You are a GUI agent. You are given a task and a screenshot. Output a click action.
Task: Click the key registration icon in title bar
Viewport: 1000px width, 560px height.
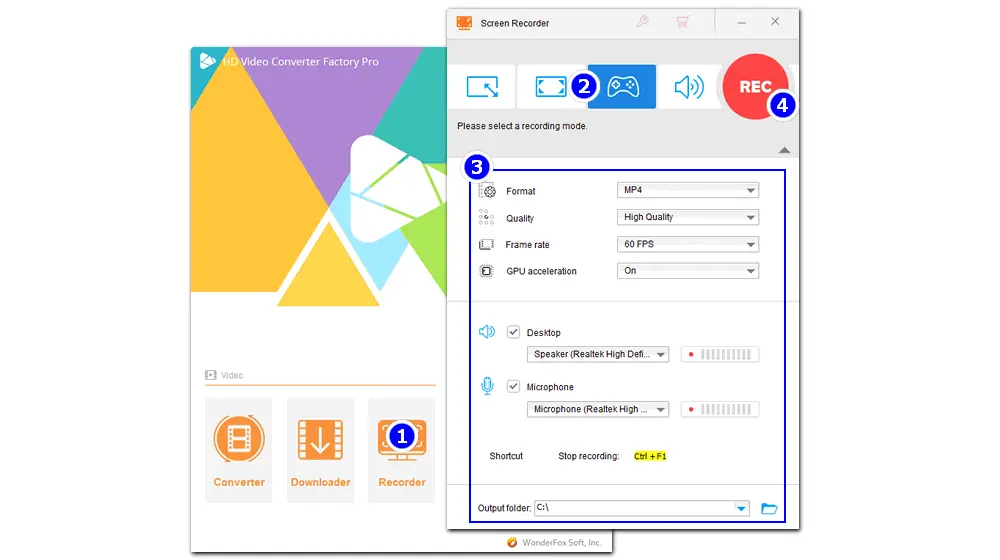642,22
